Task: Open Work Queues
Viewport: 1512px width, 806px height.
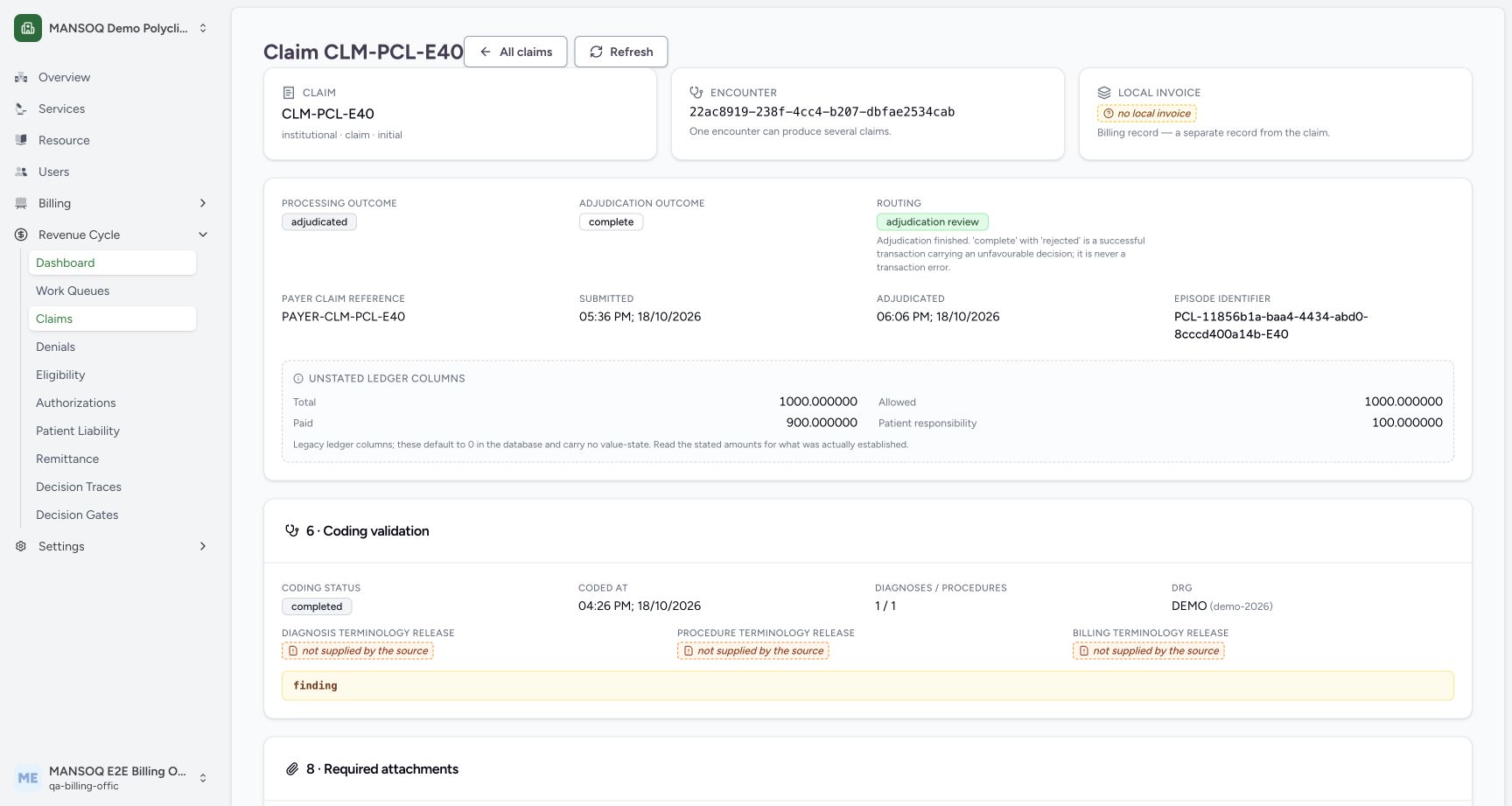Action: [x=112, y=291]
